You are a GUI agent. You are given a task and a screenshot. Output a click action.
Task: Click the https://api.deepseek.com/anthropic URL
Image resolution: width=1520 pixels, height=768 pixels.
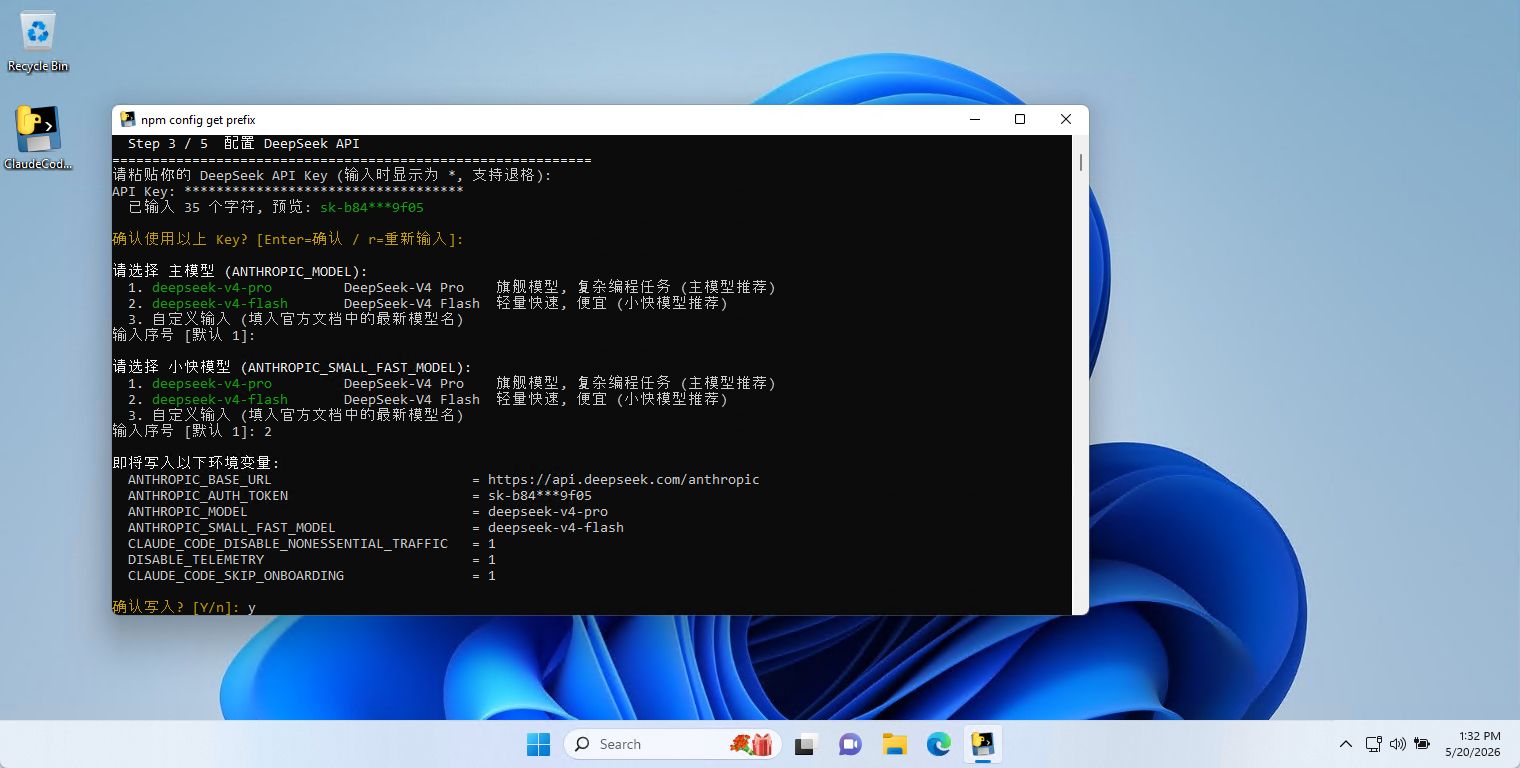coord(624,480)
